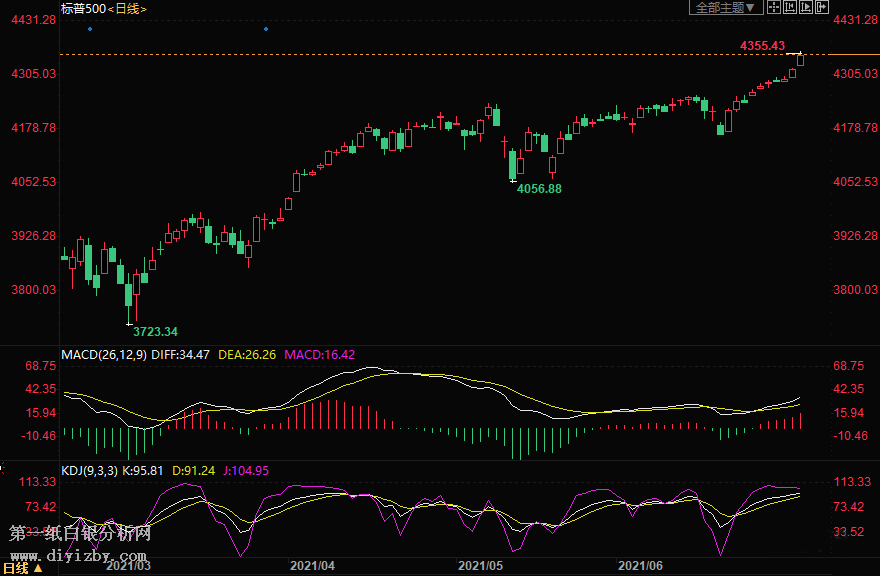Click the crosshair cursor icon in top toolbar
The image size is (880, 576).
tap(774, 8)
